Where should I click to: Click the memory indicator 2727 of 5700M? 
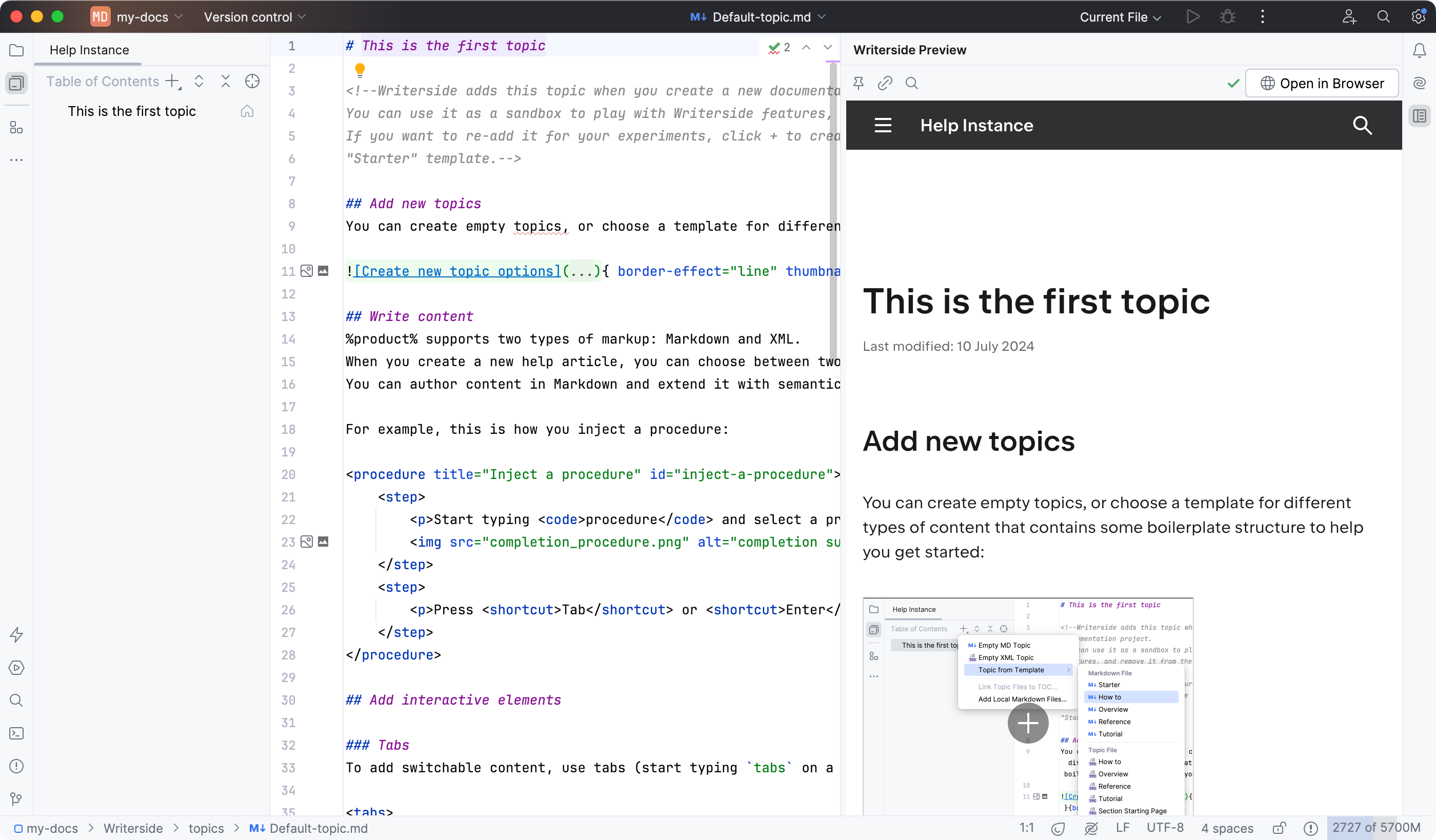click(x=1375, y=828)
